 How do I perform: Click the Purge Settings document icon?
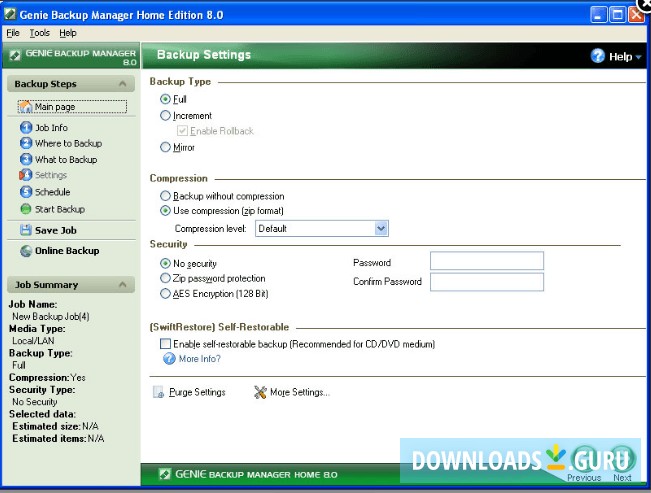(x=159, y=392)
